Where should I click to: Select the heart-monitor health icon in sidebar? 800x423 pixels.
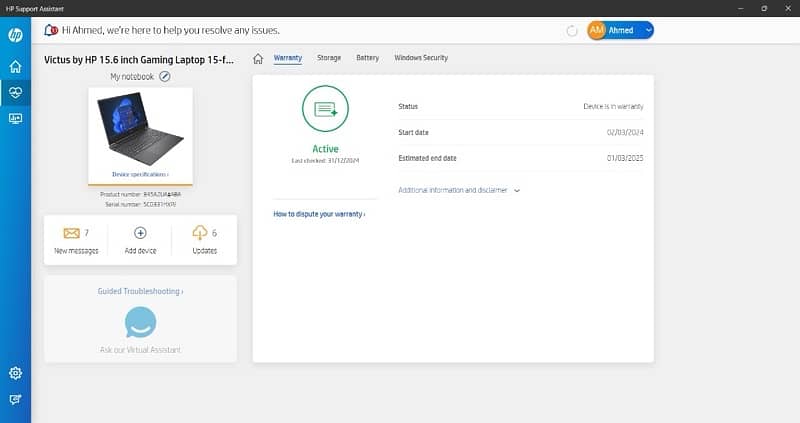(x=15, y=92)
